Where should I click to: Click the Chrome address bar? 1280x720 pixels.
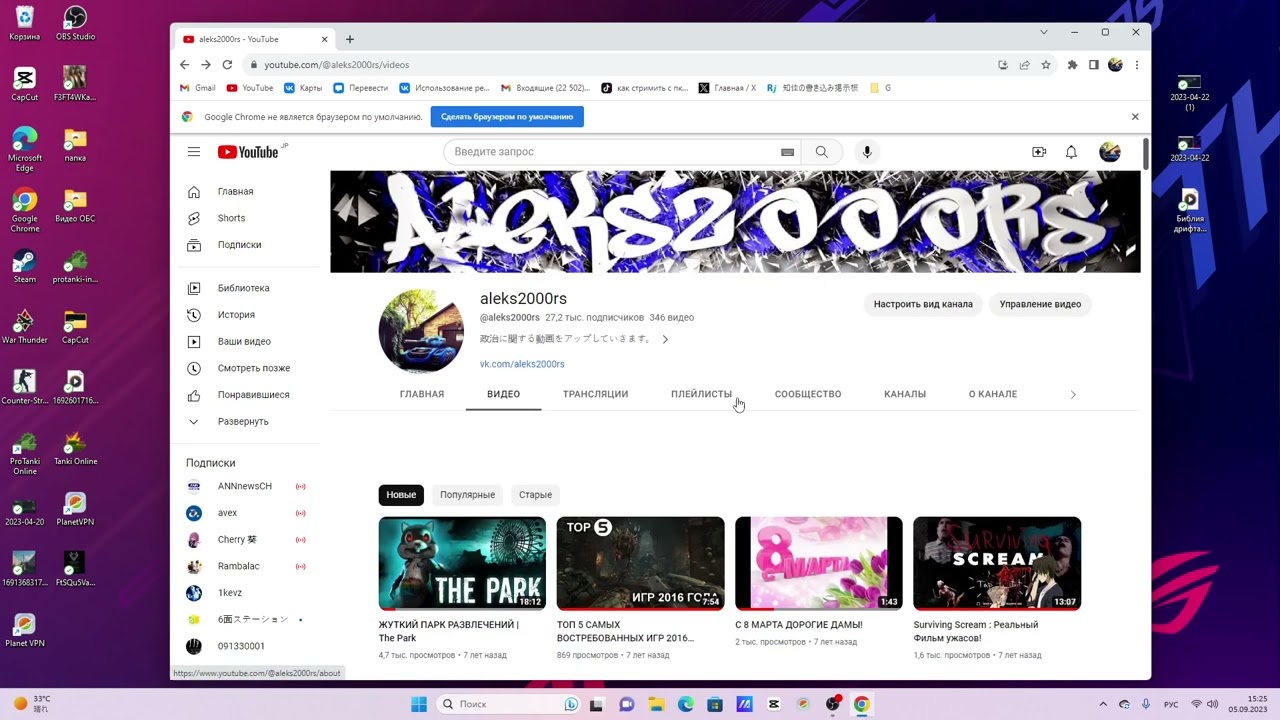pos(620,65)
